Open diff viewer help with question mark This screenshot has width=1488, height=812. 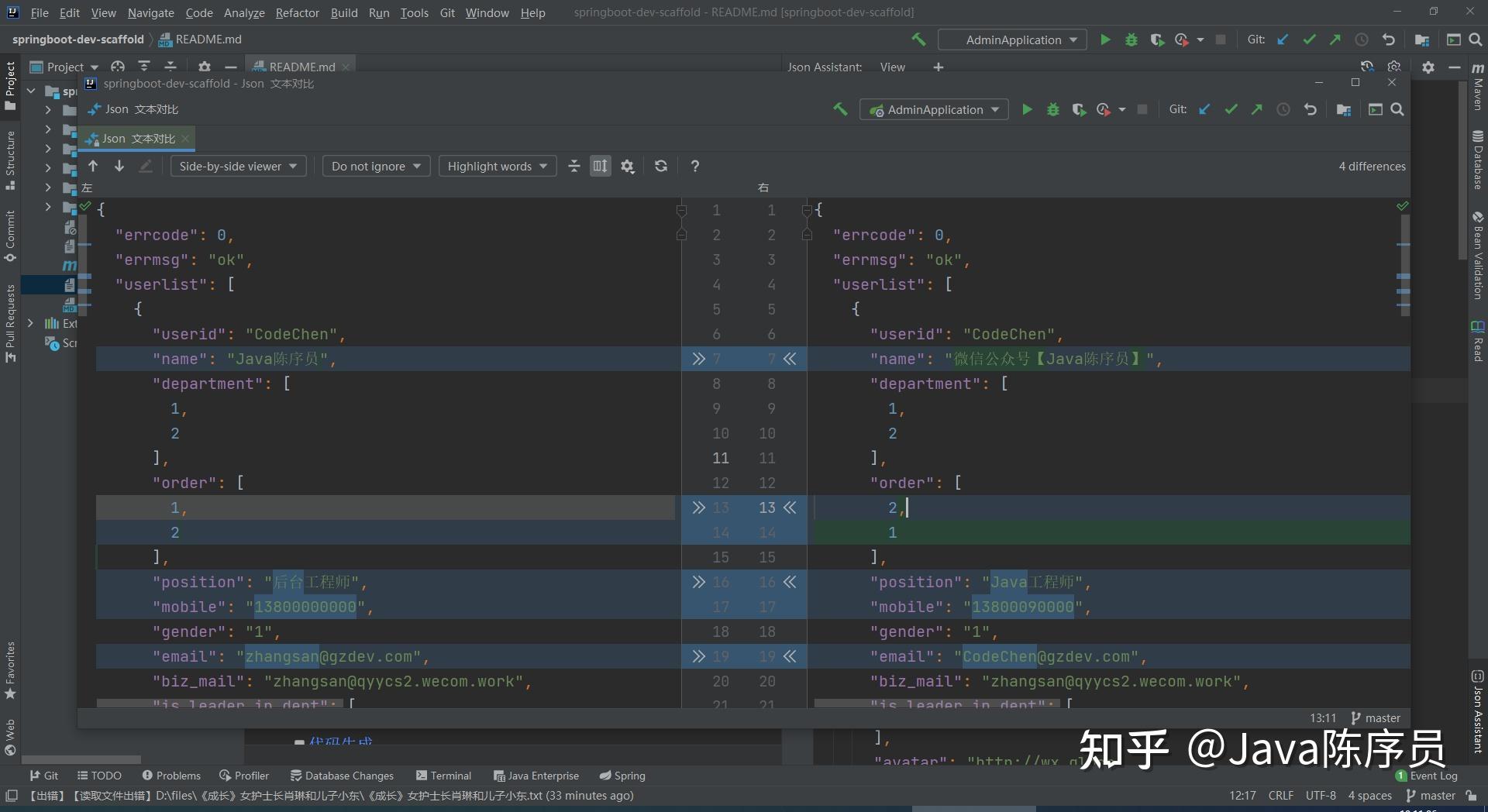click(x=695, y=165)
